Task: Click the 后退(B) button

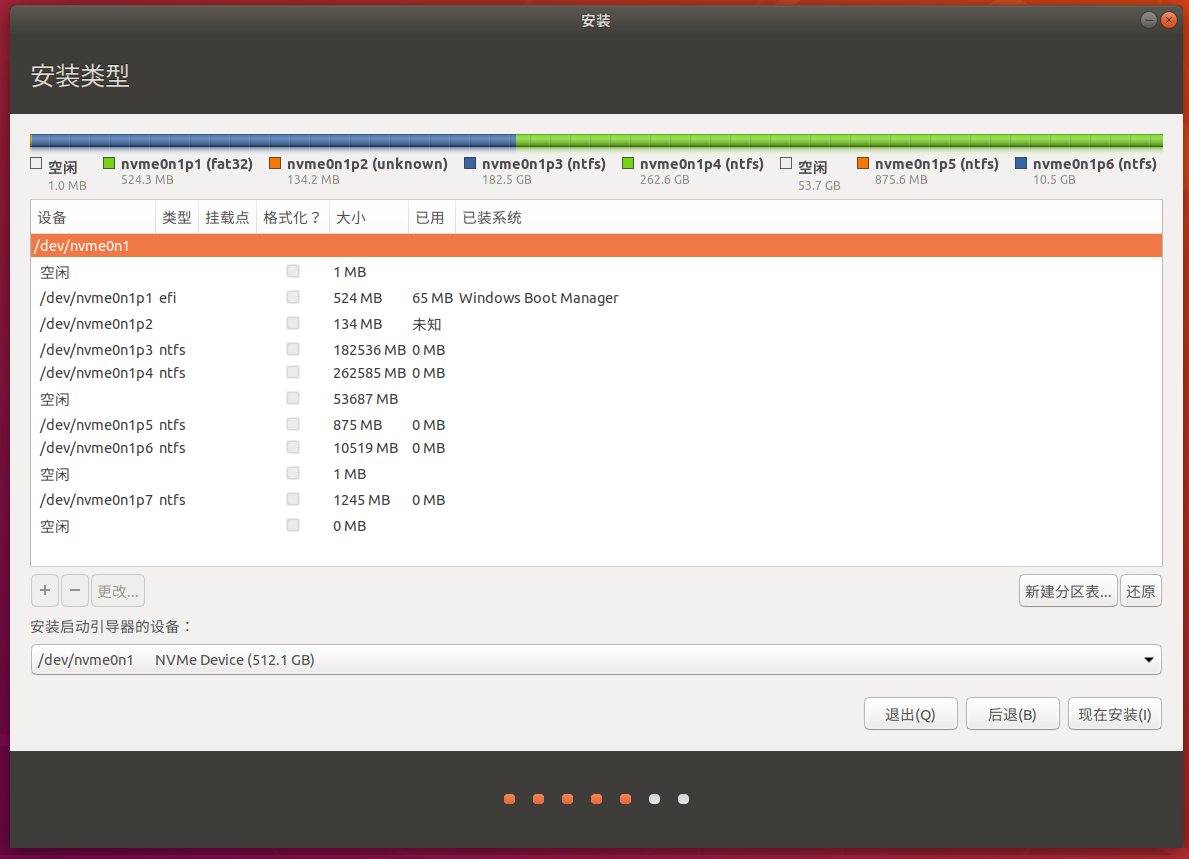Action: (1012, 714)
